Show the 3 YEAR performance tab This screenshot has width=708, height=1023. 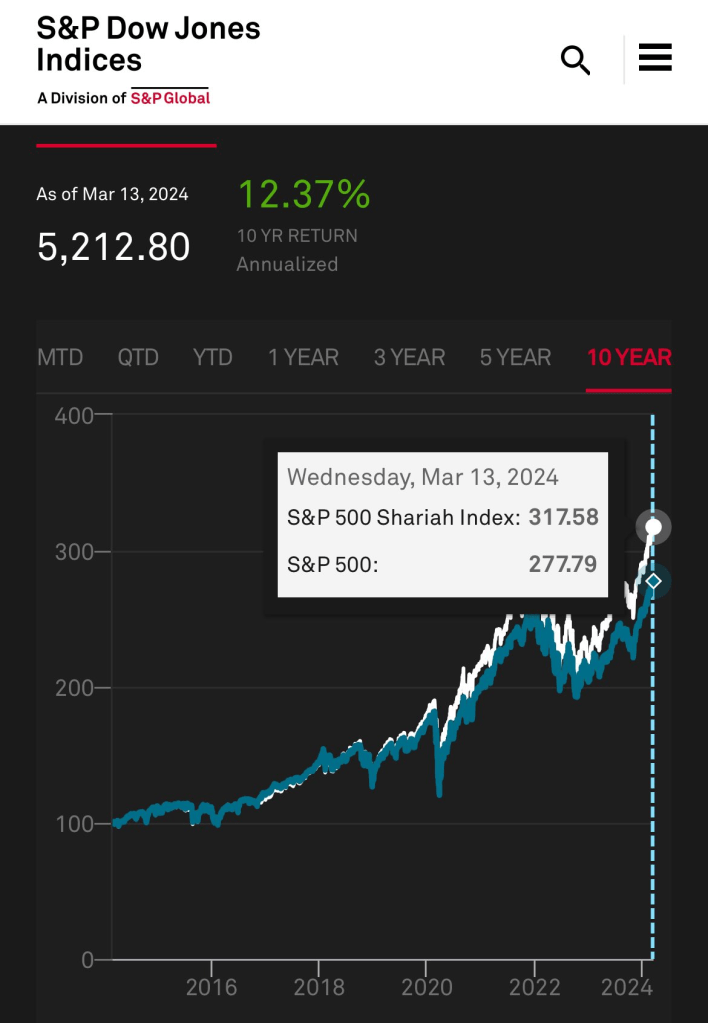click(409, 357)
